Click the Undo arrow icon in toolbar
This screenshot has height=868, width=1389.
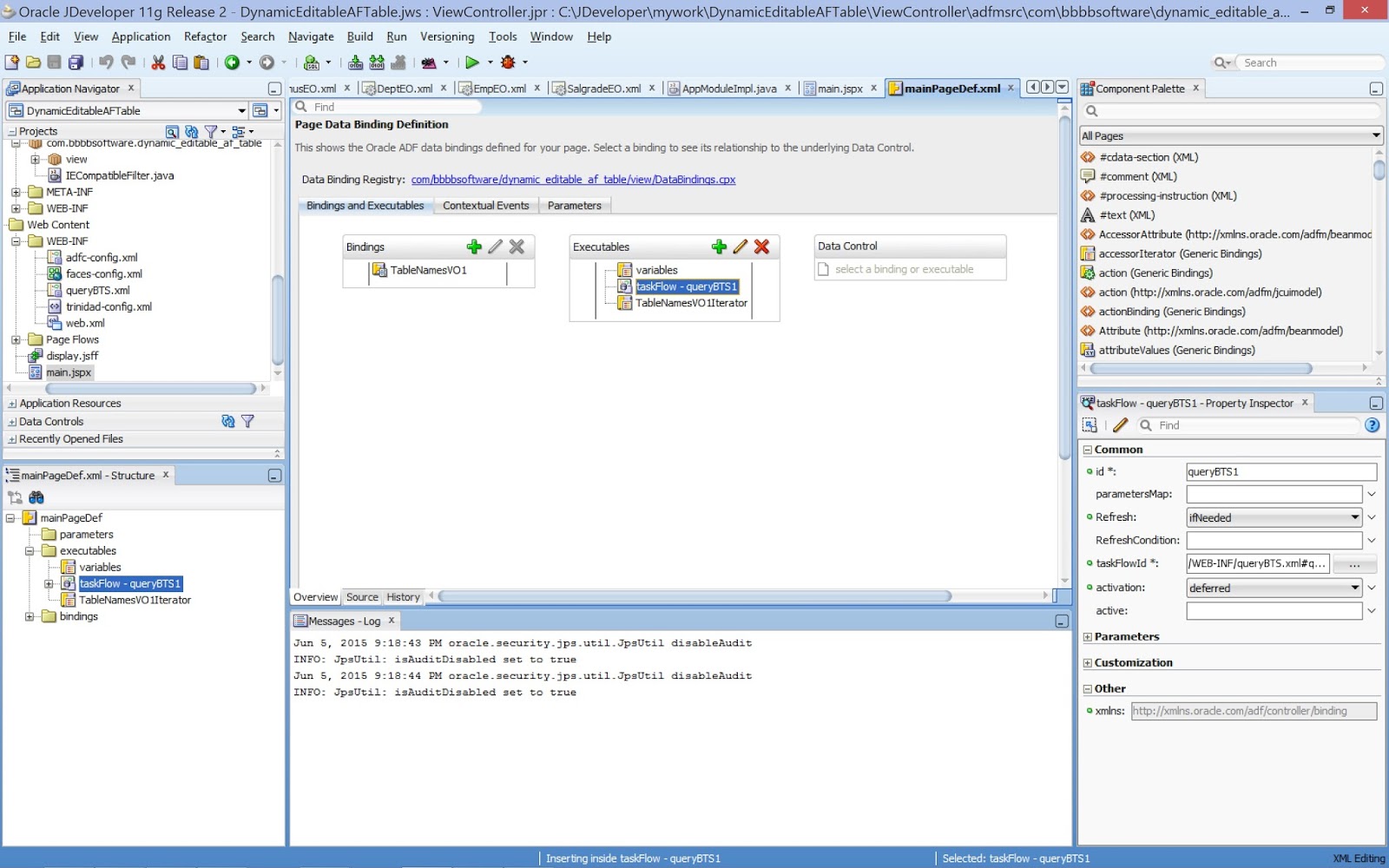[x=106, y=62]
